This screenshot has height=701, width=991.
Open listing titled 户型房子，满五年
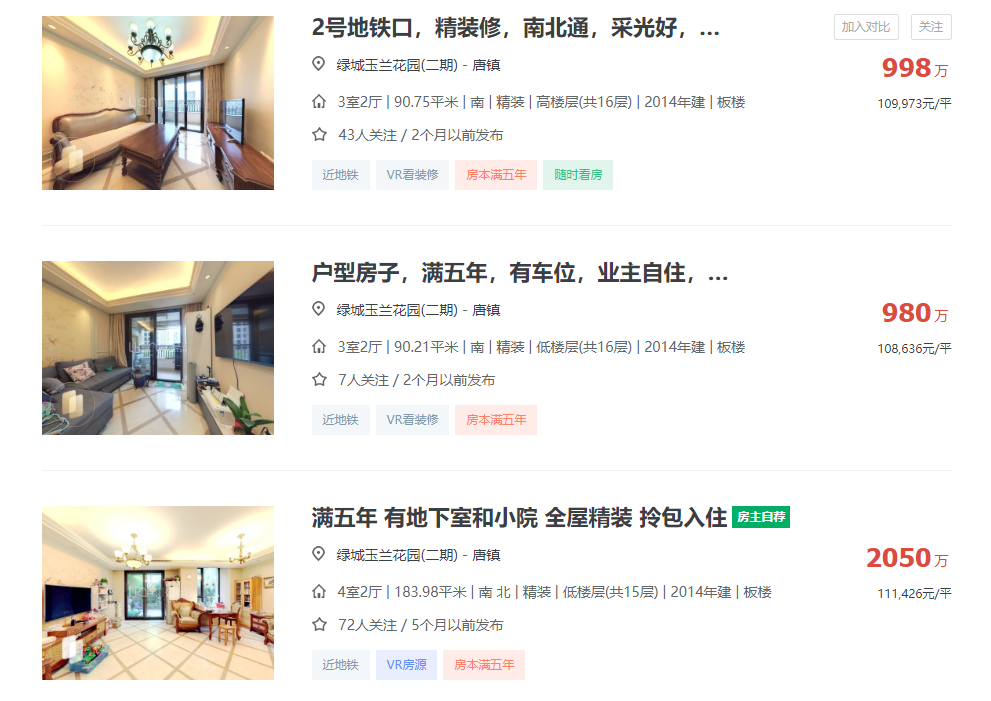click(x=520, y=273)
